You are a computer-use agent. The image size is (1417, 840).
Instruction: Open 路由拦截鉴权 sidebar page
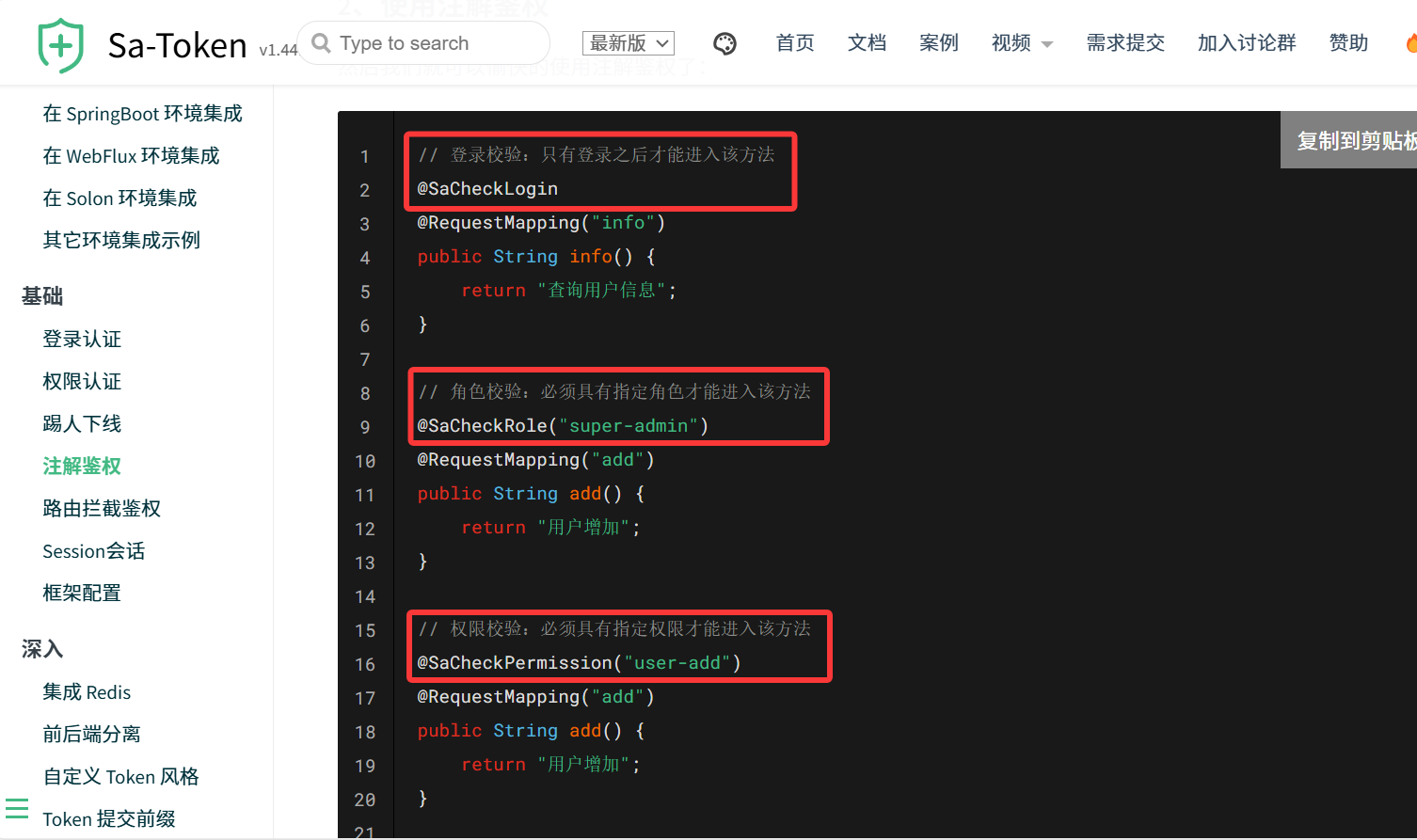click(102, 509)
